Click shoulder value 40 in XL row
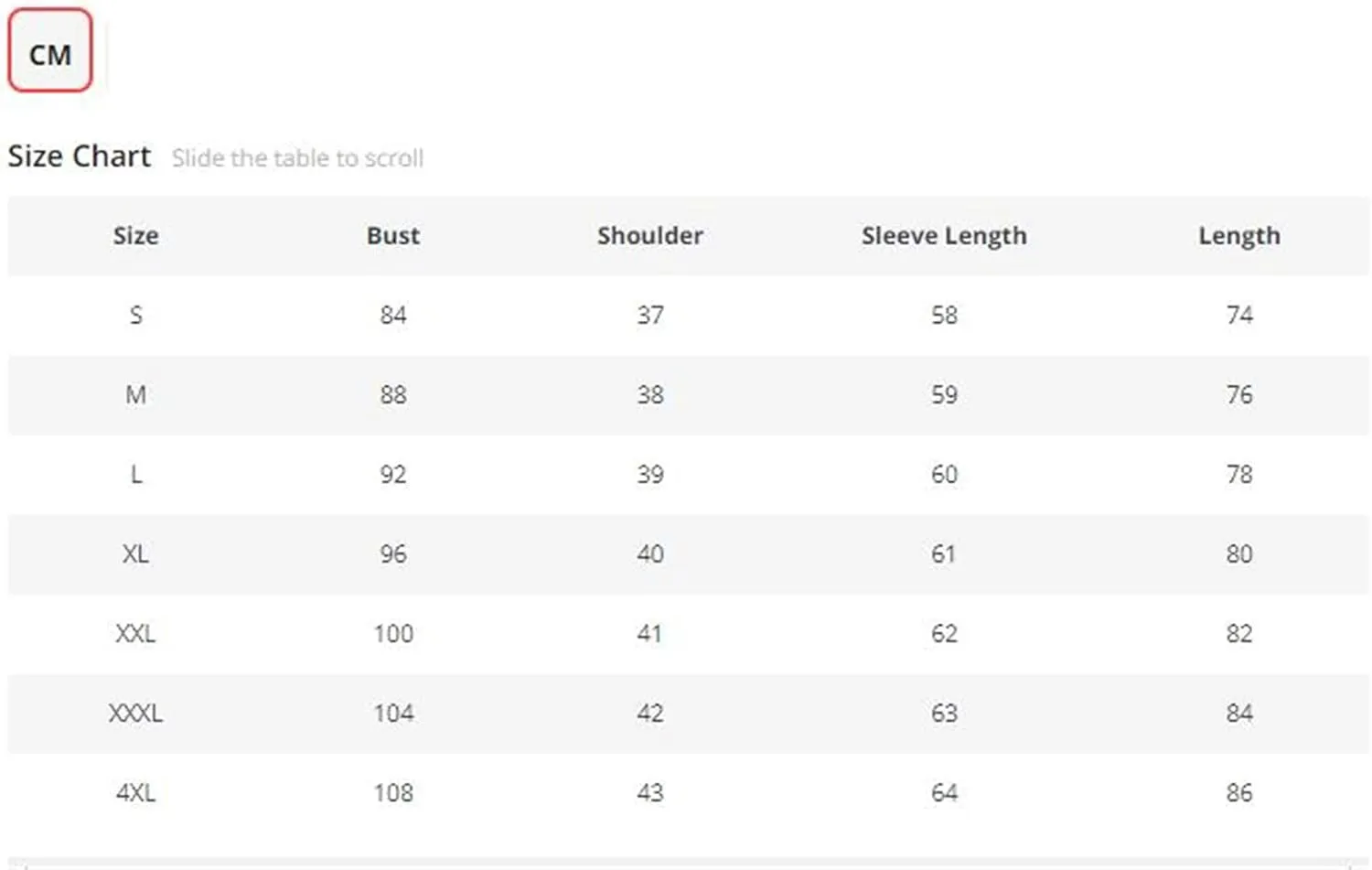Image resolution: width=1372 pixels, height=870 pixels. (x=650, y=553)
